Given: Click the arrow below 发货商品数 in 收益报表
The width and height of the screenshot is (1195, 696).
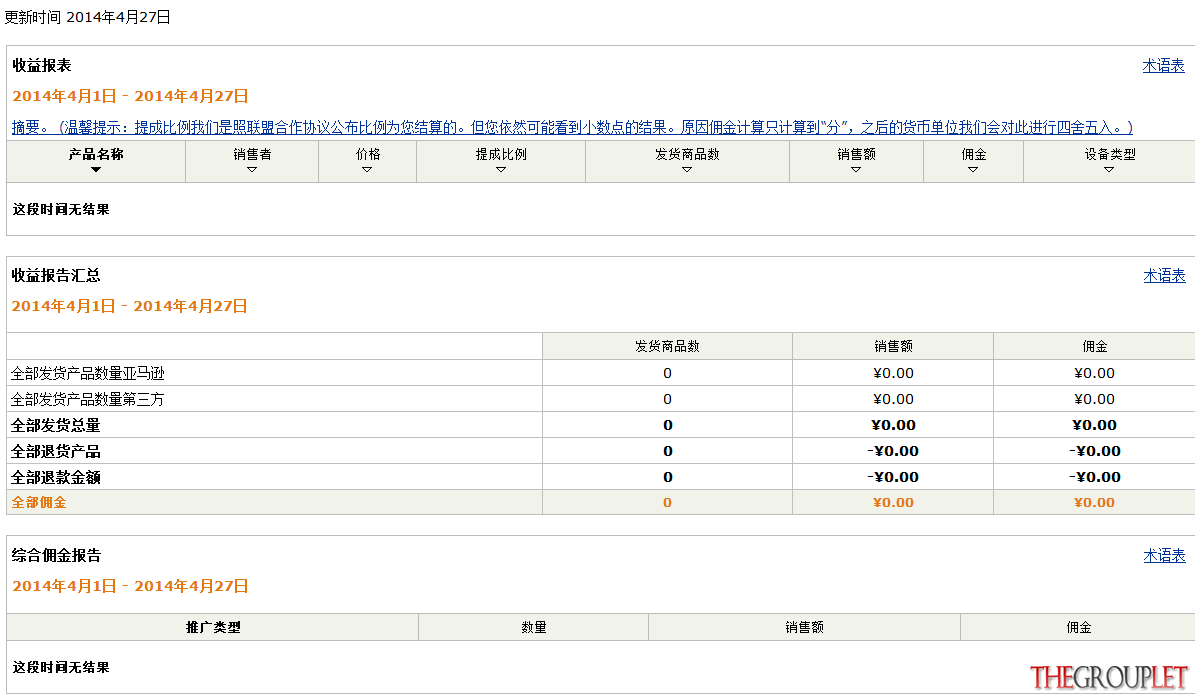Looking at the screenshot, I should point(687,170).
